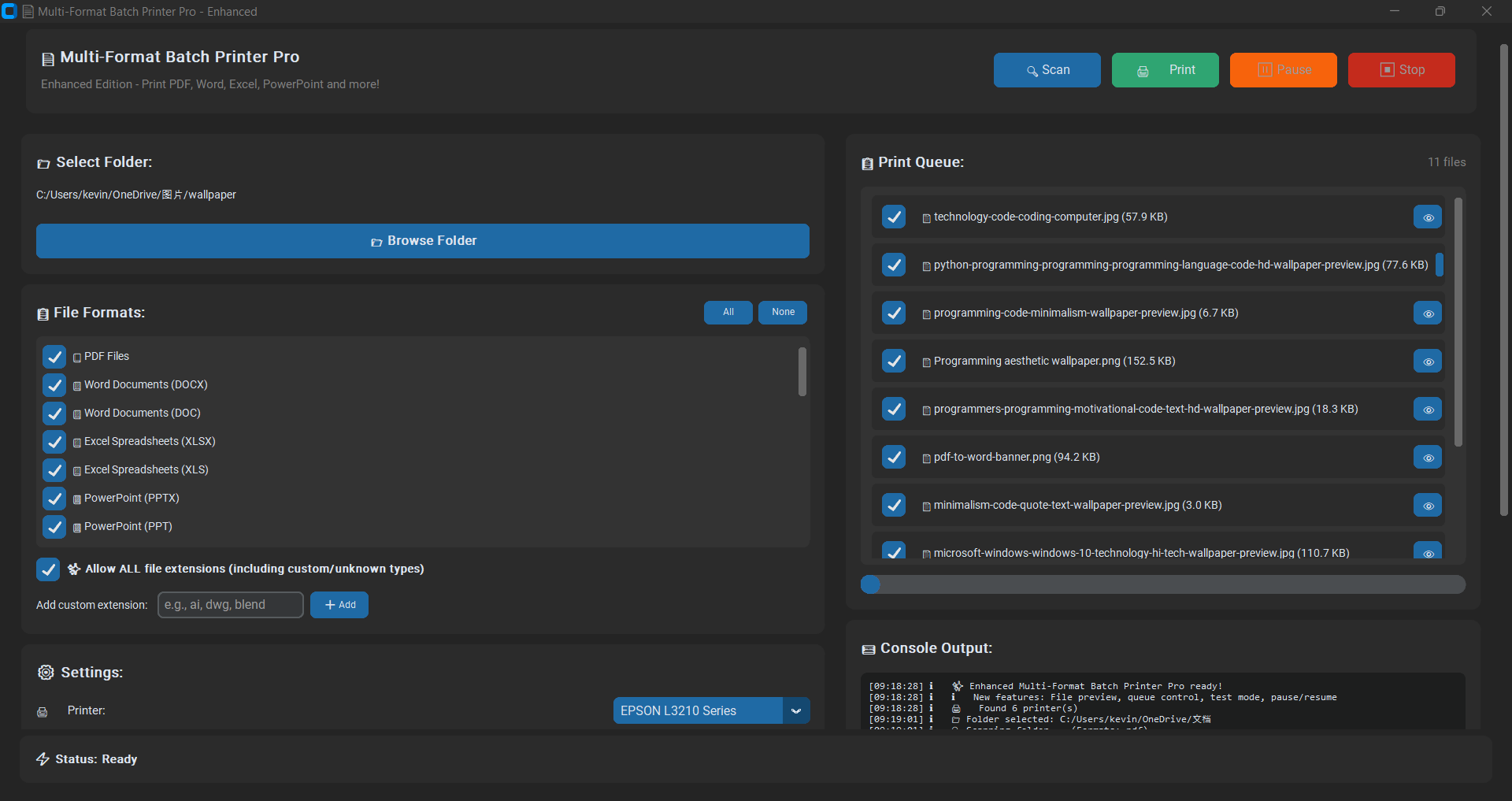1512x801 pixels.
Task: Preview Programming aesthetic wallpaper.png via eye icon
Action: (x=1427, y=362)
